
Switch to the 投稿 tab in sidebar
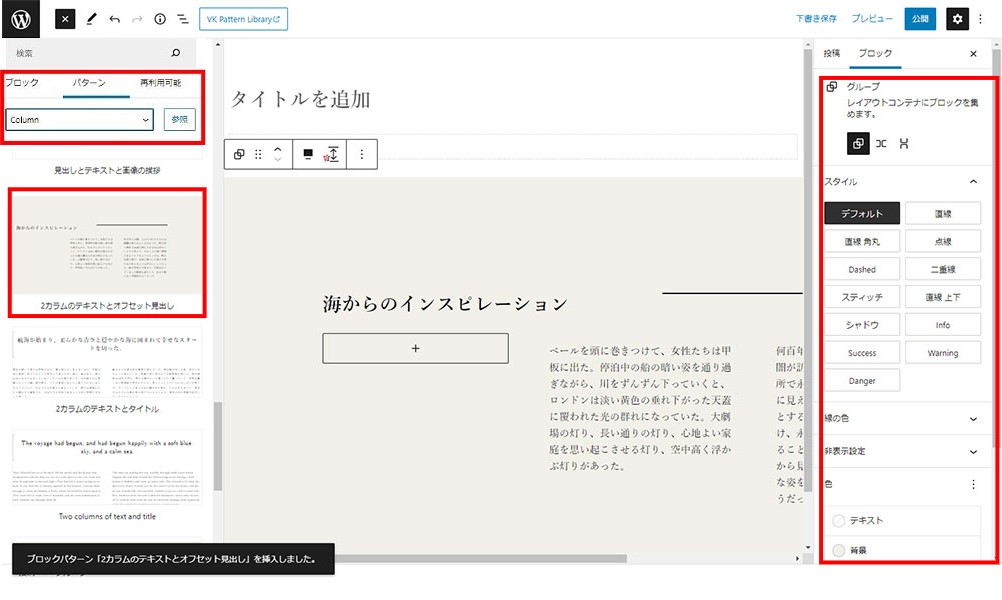[x=835, y=53]
